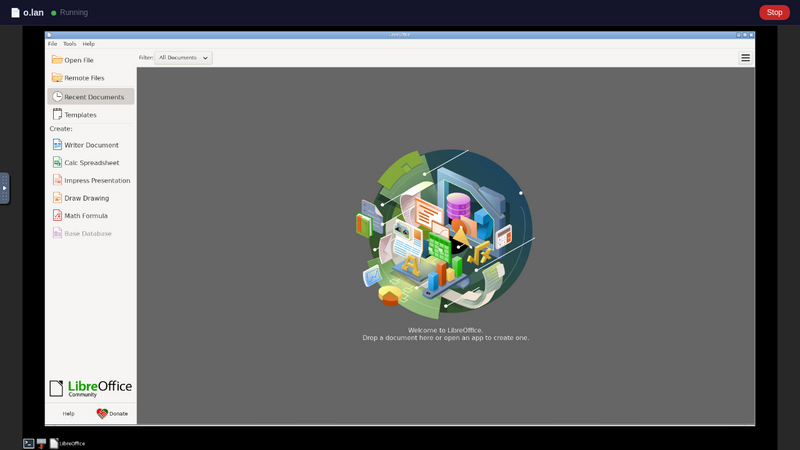800x450 pixels.
Task: Click the Stop button
Action: (x=774, y=12)
